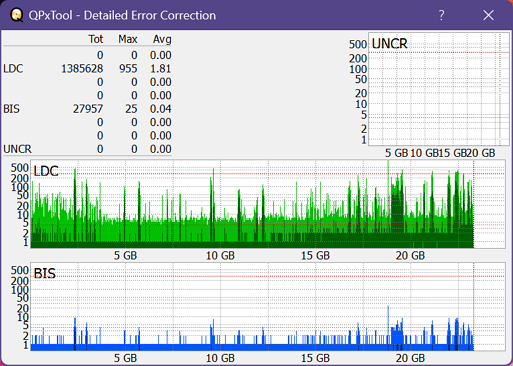The width and height of the screenshot is (513, 366).
Task: Click the 10 GB label under BIS graph
Action: [x=220, y=358]
